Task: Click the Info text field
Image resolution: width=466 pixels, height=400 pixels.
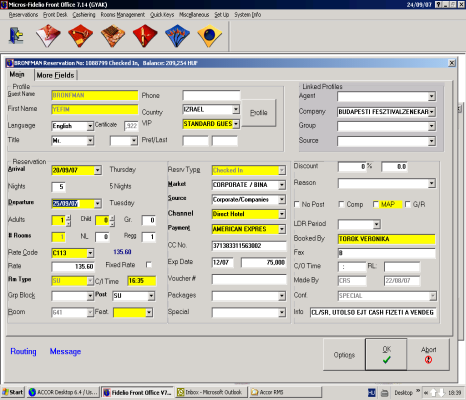Action: [x=373, y=312]
